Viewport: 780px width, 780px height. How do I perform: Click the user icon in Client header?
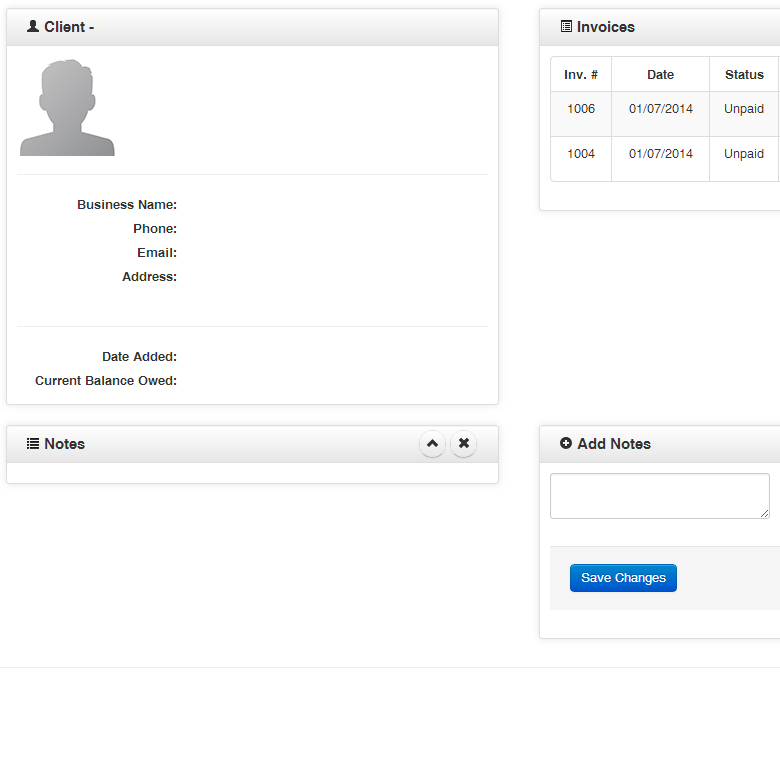coord(33,27)
